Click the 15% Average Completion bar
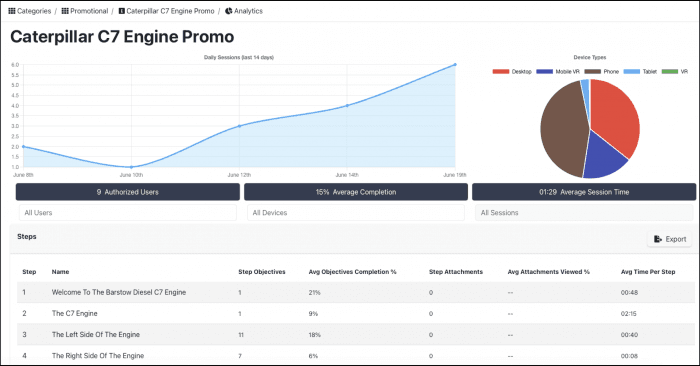The width and height of the screenshot is (700, 366). (356, 192)
